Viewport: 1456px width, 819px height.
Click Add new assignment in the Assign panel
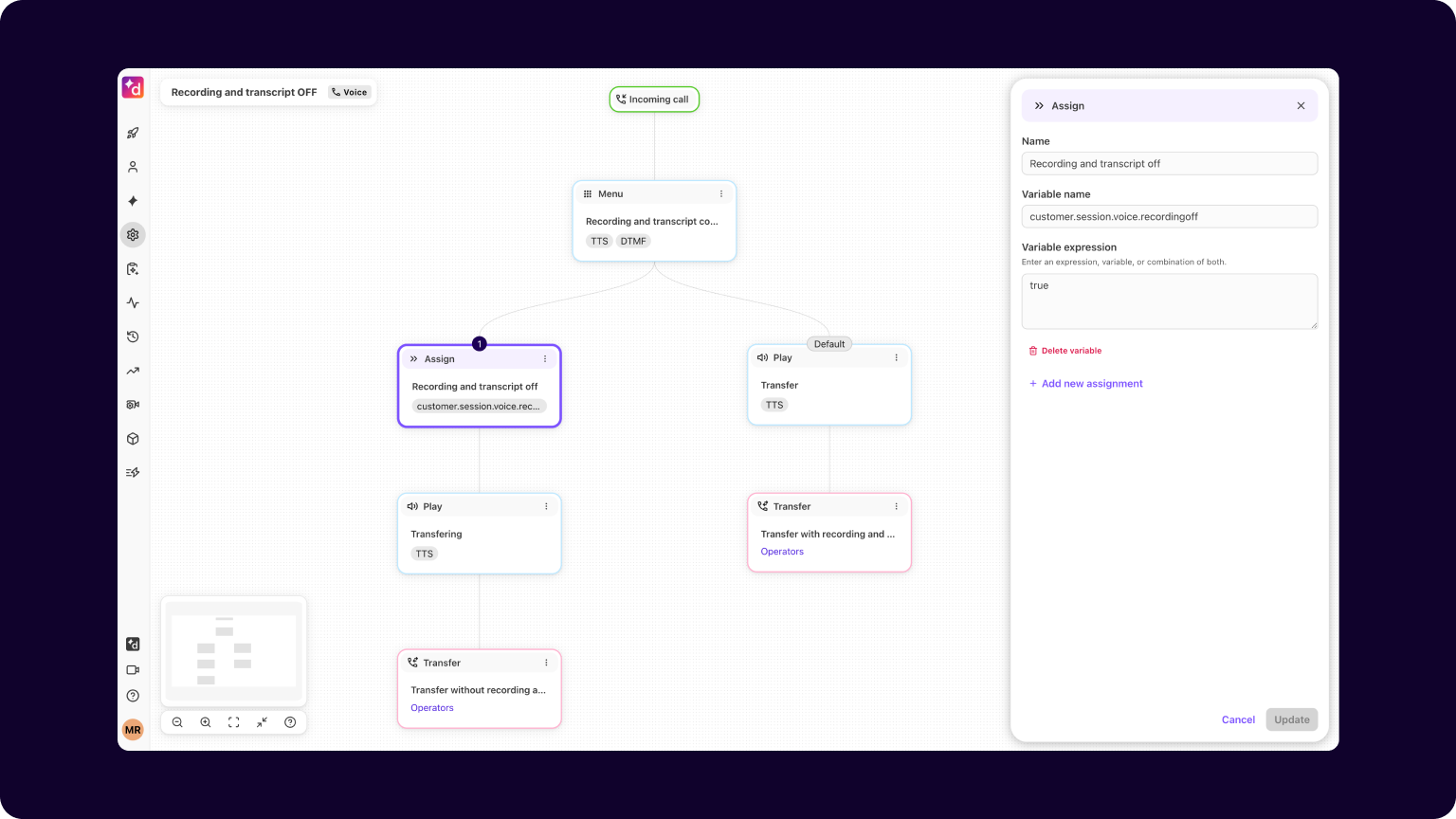pyautogui.click(x=1085, y=383)
